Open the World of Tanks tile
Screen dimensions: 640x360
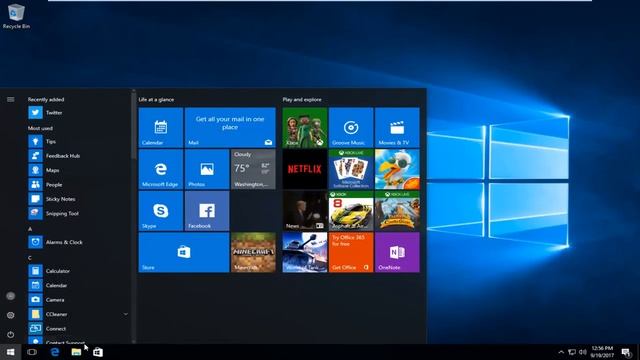point(305,252)
